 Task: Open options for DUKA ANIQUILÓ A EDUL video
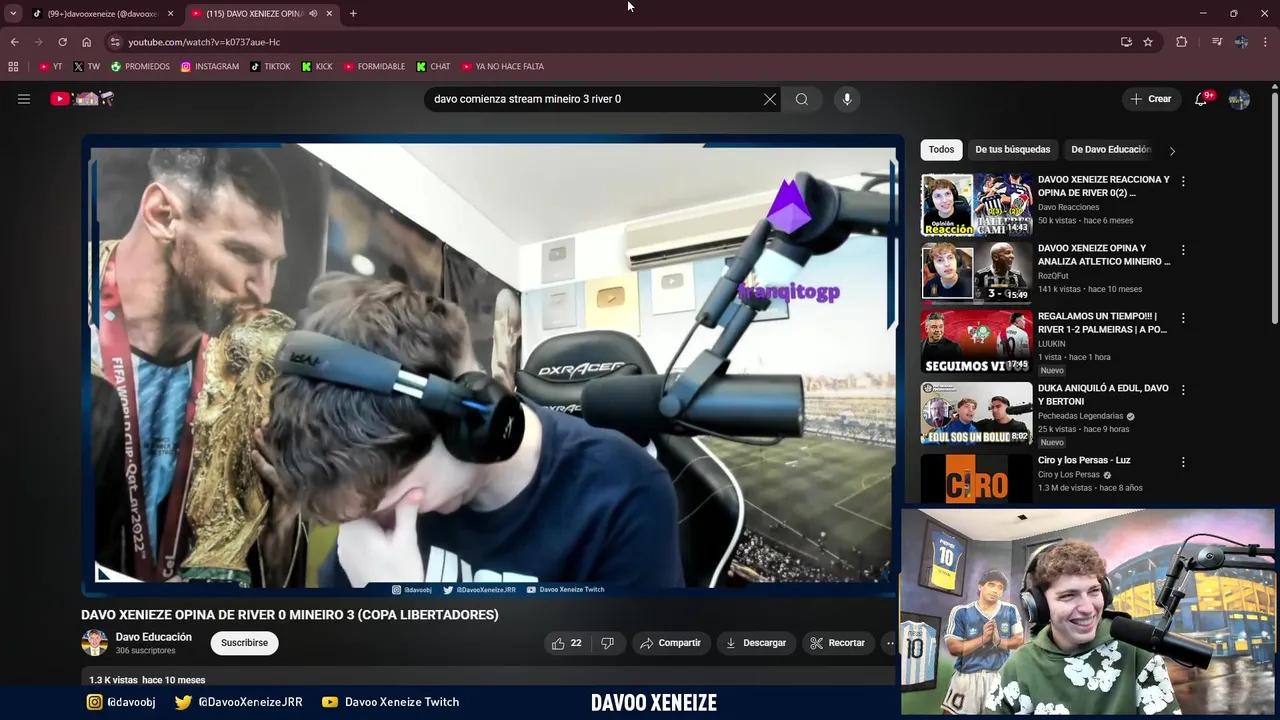pos(1183,389)
